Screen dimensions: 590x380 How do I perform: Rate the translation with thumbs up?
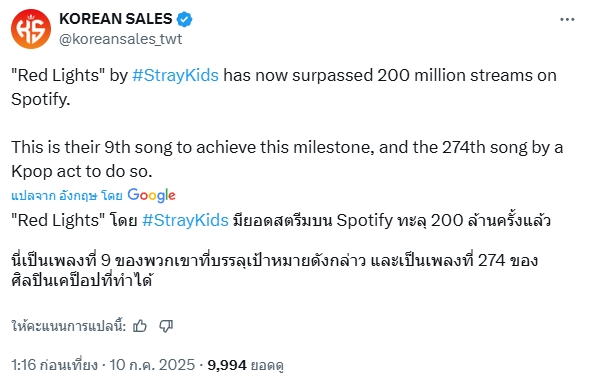tap(140, 326)
